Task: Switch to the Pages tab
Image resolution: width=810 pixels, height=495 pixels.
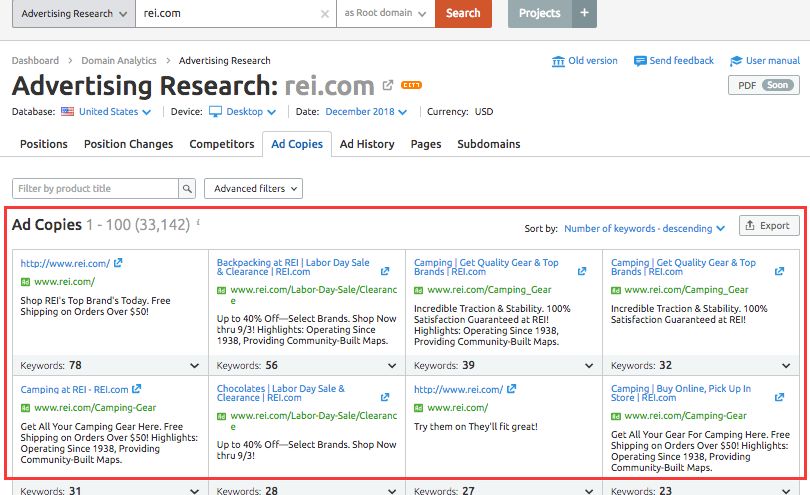Action: click(426, 144)
